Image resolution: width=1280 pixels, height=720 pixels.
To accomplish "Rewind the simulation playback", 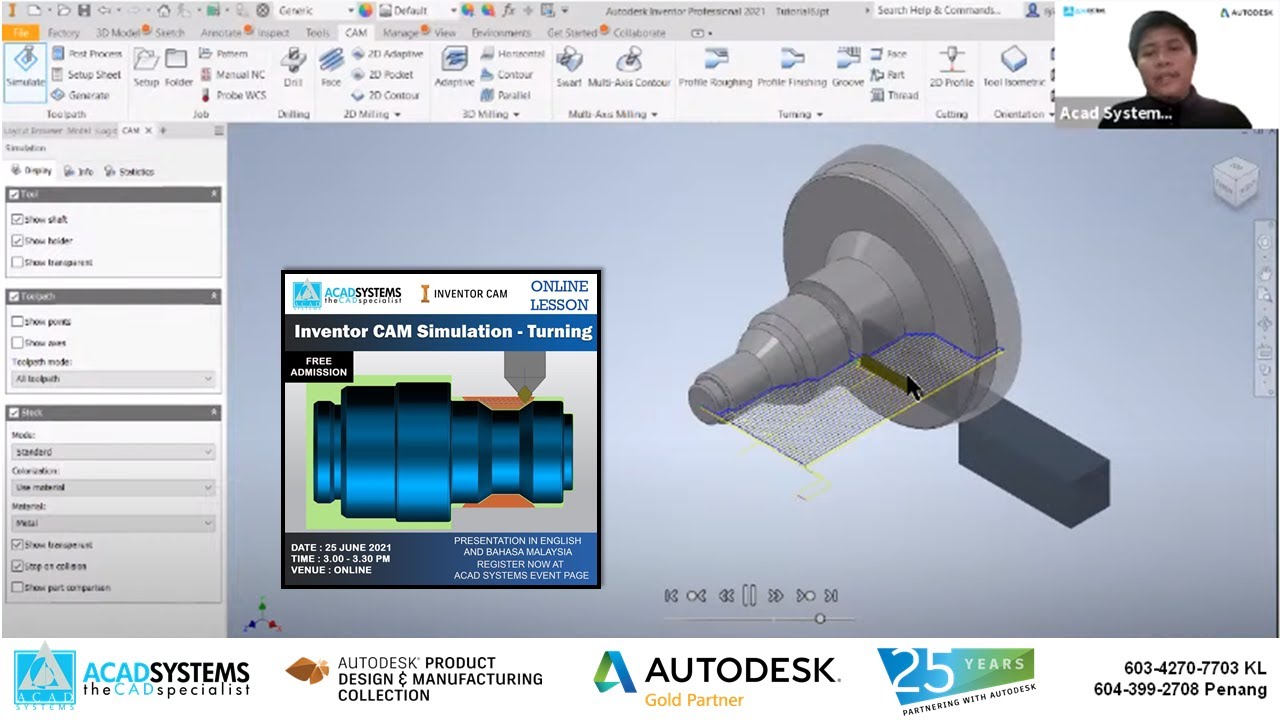I will [725, 596].
